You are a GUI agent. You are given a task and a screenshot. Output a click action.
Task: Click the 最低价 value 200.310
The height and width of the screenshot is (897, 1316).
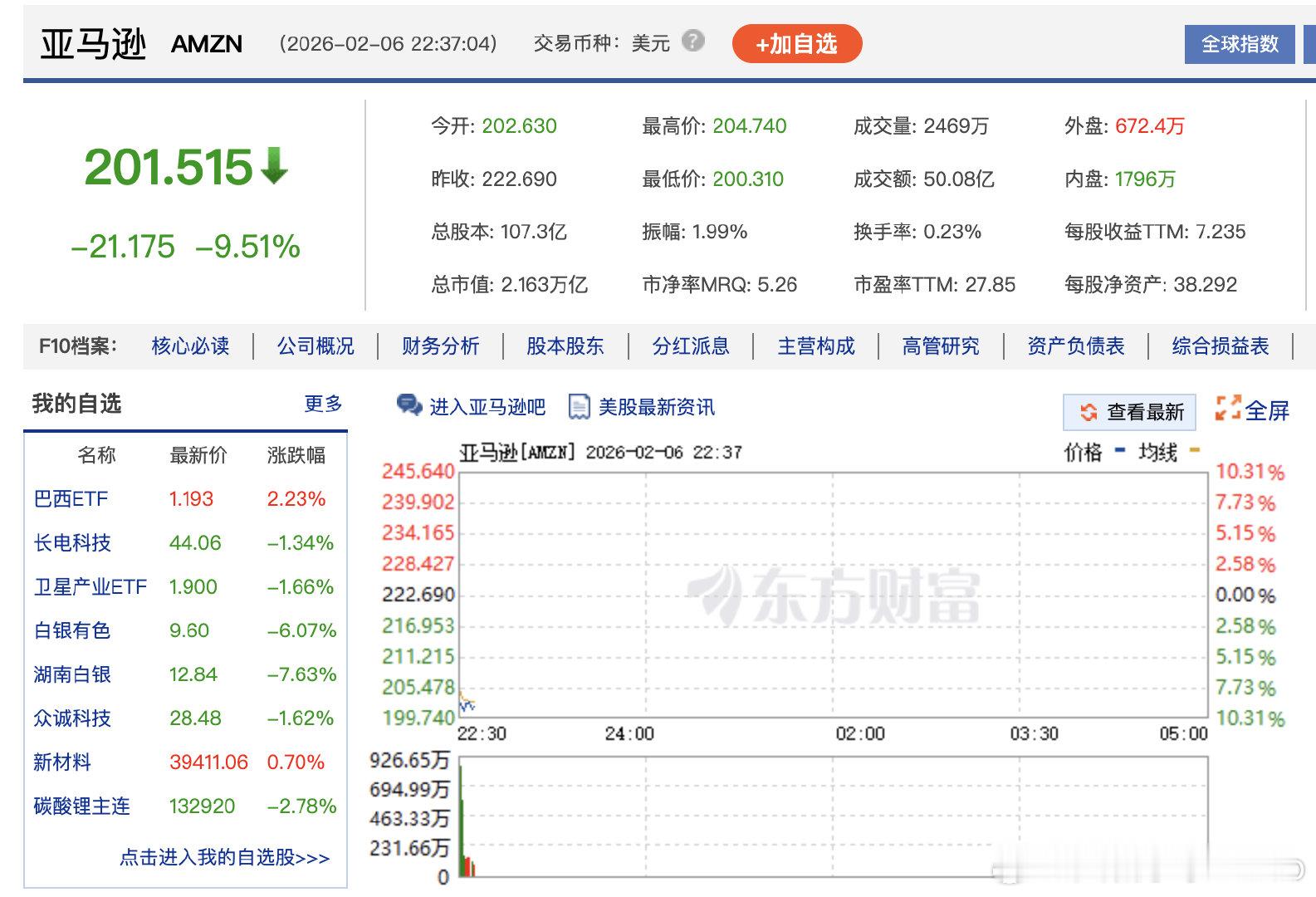click(x=748, y=179)
